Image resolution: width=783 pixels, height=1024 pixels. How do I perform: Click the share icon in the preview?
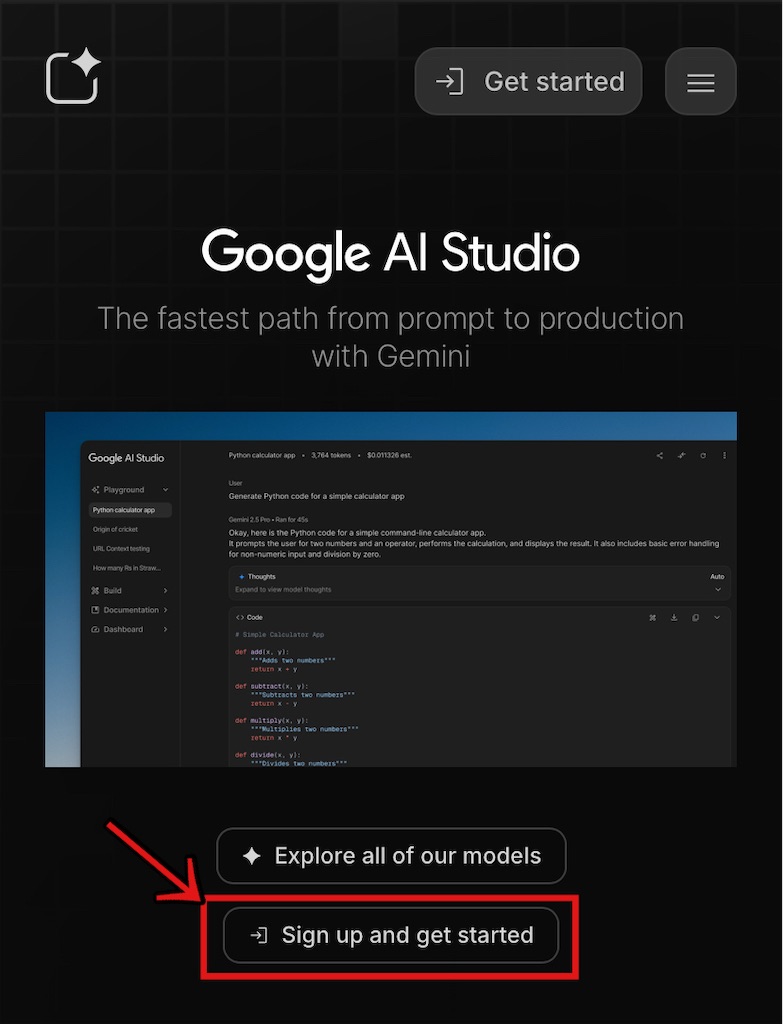pyautogui.click(x=660, y=455)
